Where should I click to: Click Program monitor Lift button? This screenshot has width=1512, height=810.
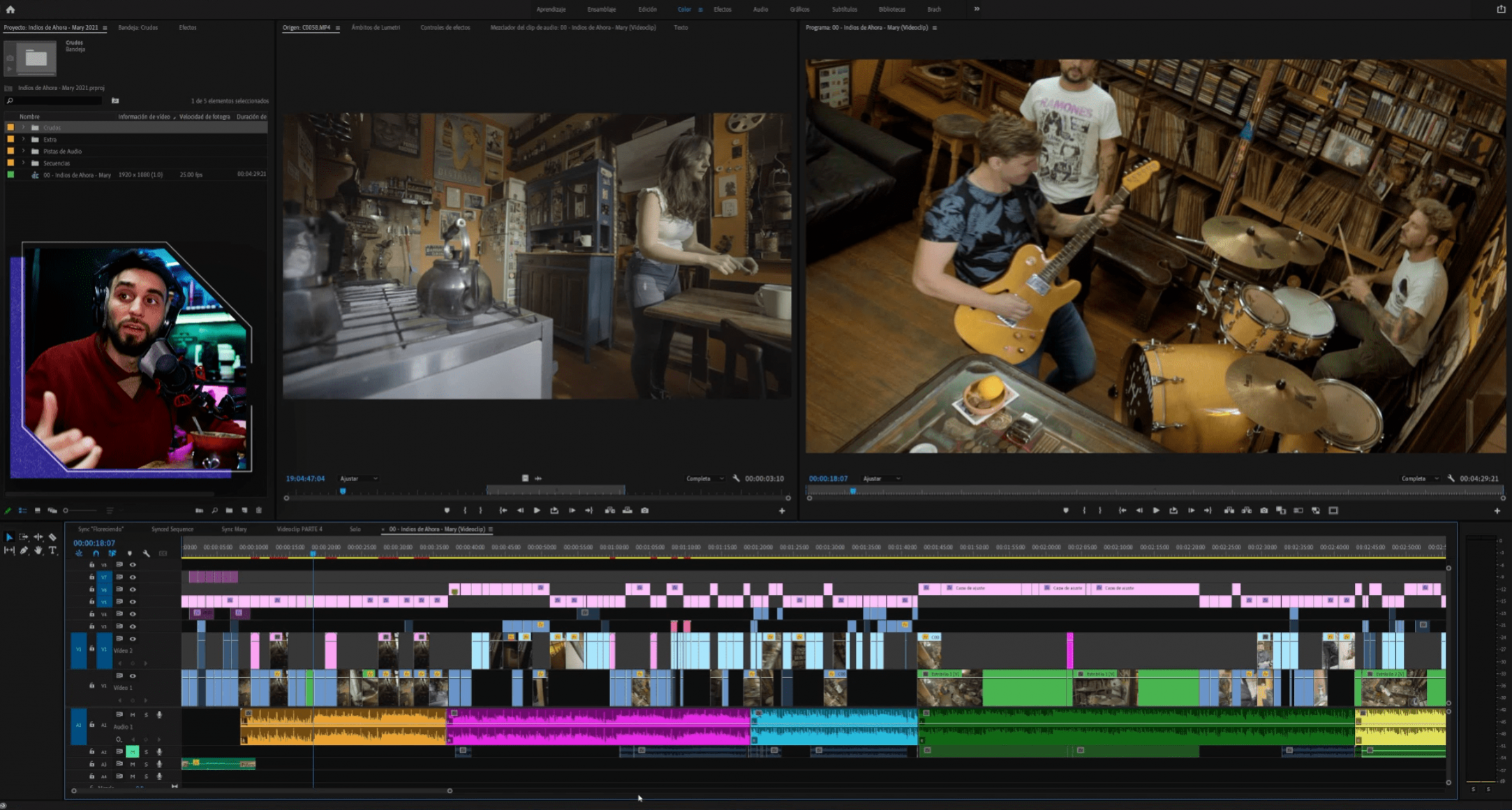pyautogui.click(x=1229, y=510)
